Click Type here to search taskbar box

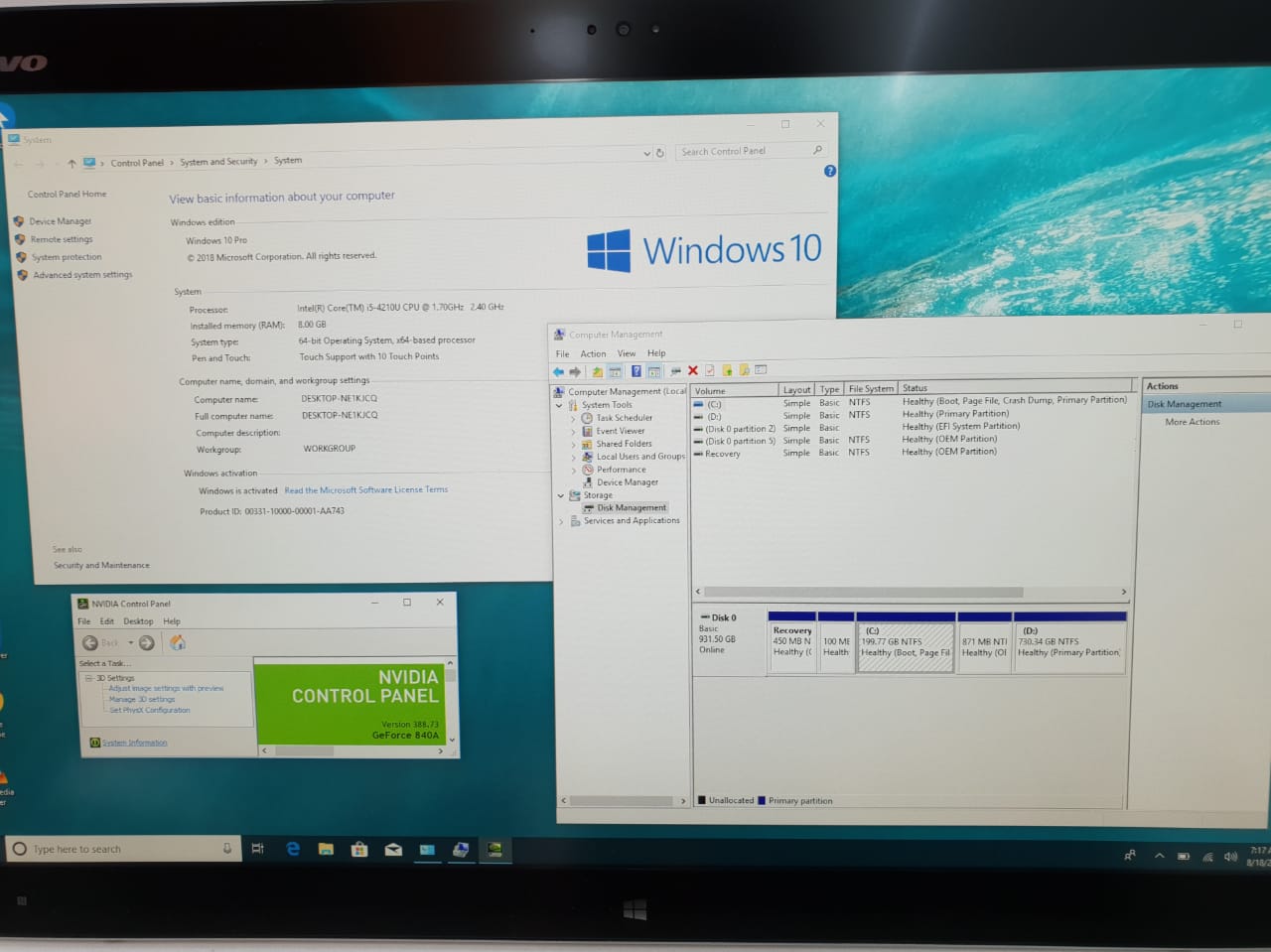(x=125, y=849)
